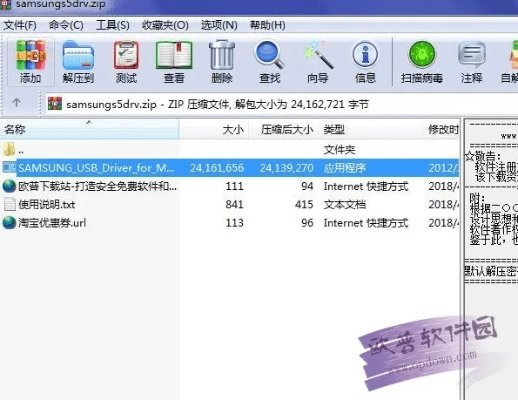
Task: Select 欧普下载站-打造安全免费软件和... entry
Action: pos(97,186)
